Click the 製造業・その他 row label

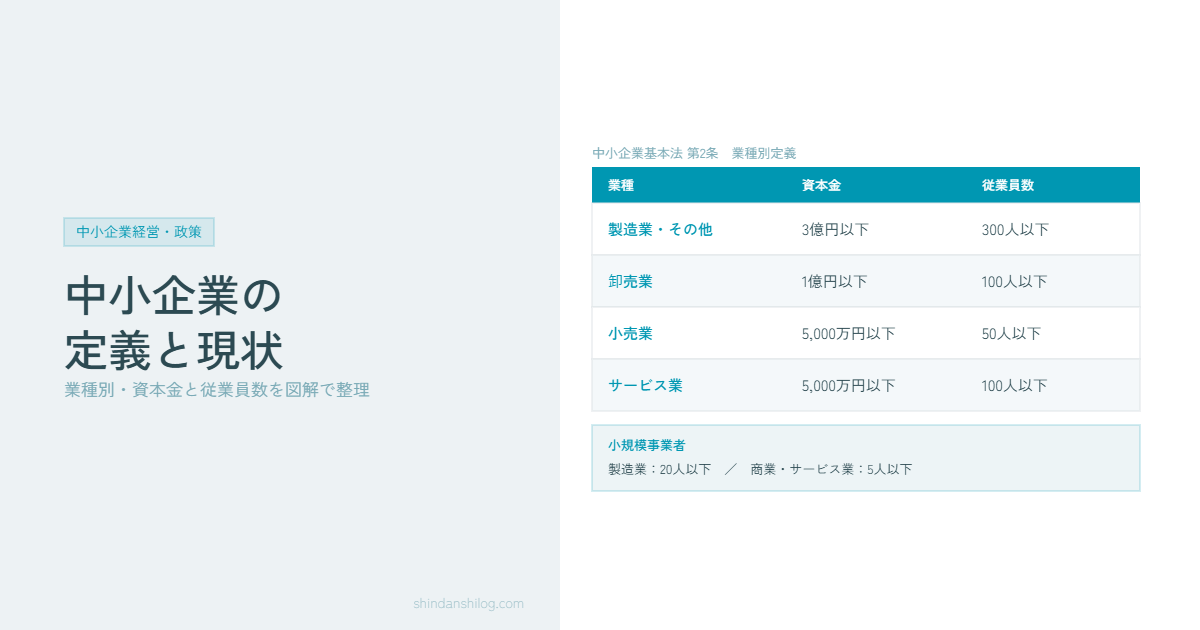pos(660,229)
